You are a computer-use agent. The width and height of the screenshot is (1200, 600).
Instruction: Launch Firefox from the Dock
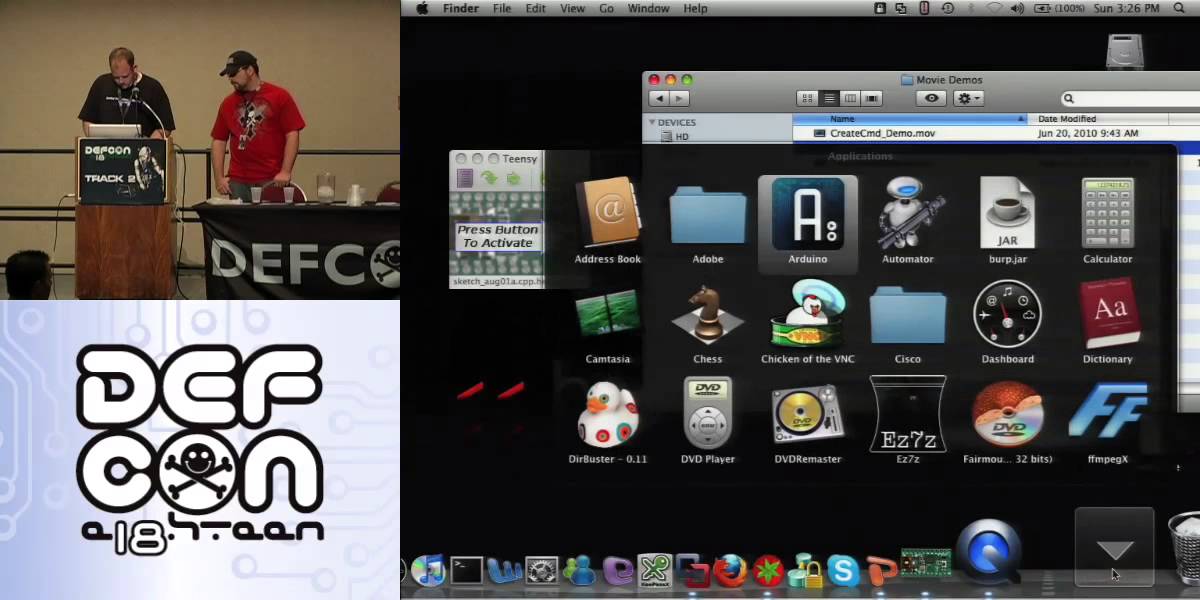[731, 571]
